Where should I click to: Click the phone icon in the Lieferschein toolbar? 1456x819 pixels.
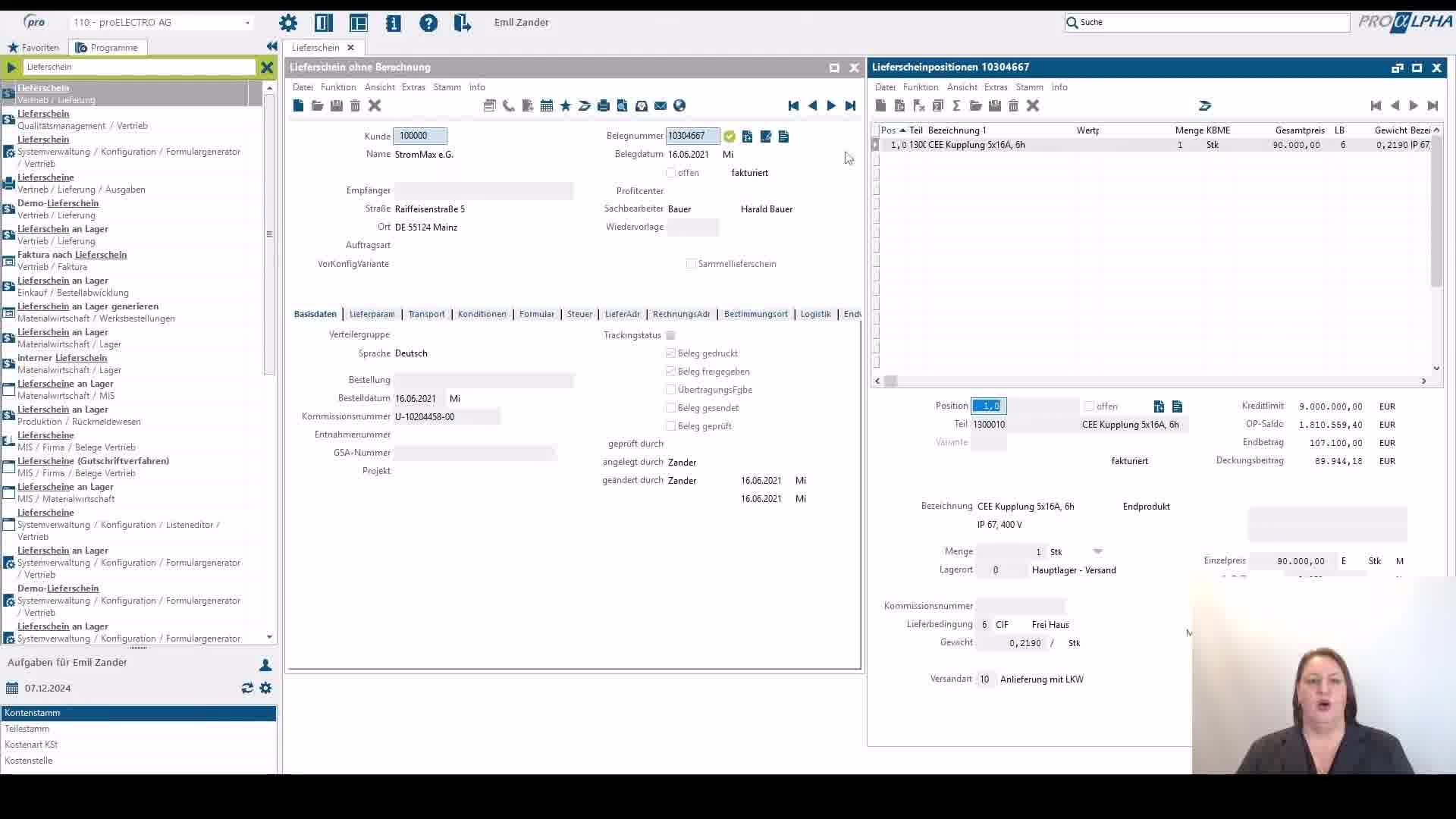point(508,106)
